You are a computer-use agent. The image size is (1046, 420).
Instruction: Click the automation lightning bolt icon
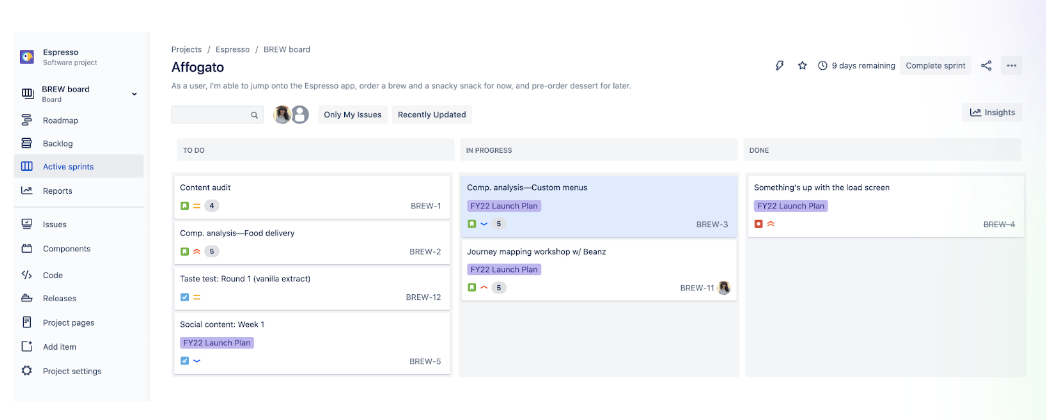pos(780,66)
